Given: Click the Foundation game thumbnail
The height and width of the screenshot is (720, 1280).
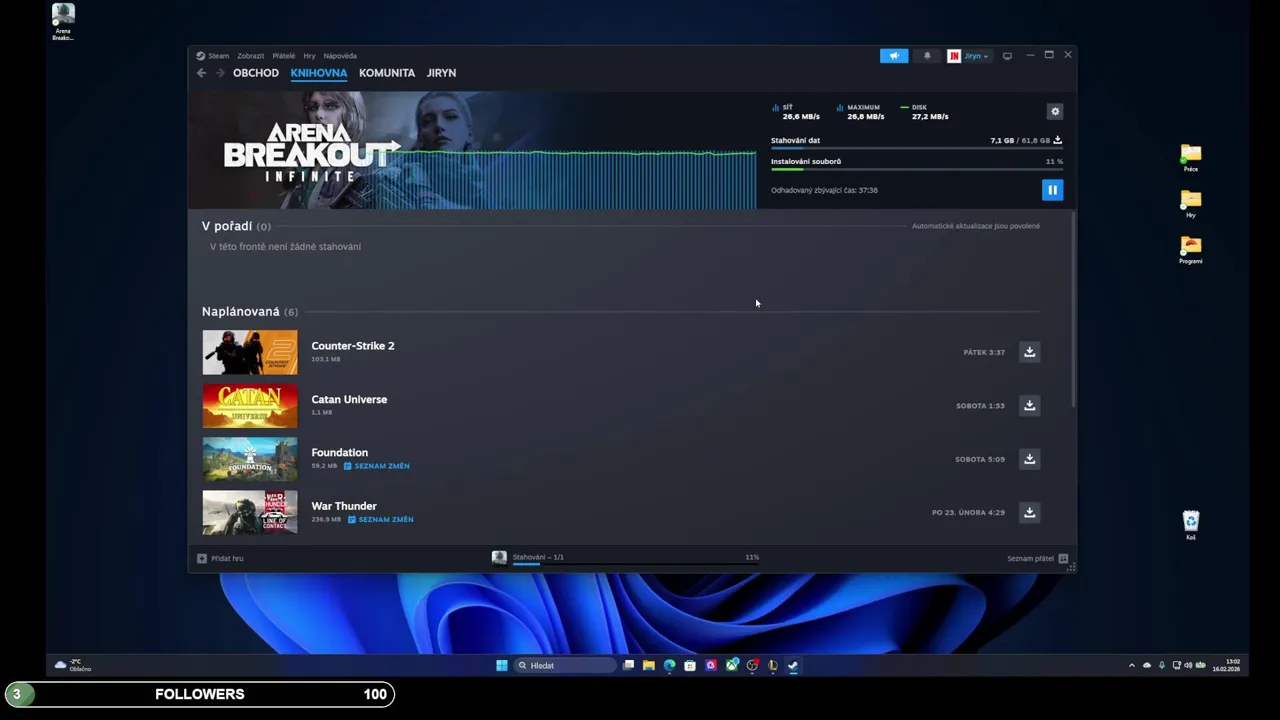Looking at the screenshot, I should pos(250,459).
